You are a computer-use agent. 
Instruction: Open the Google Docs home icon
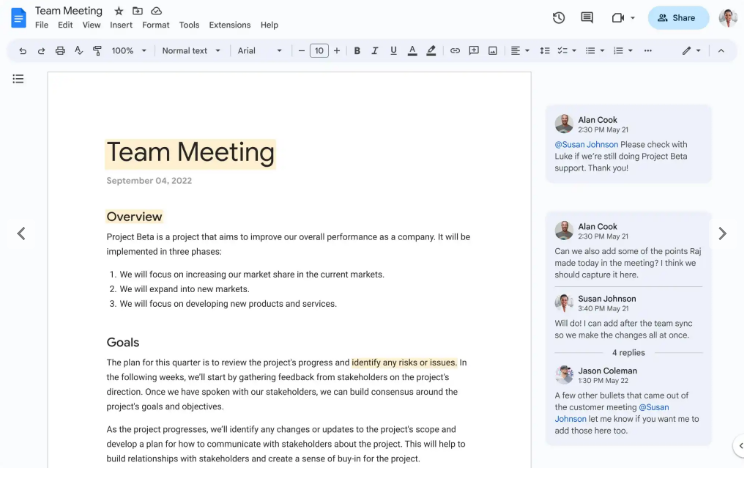click(x=19, y=18)
